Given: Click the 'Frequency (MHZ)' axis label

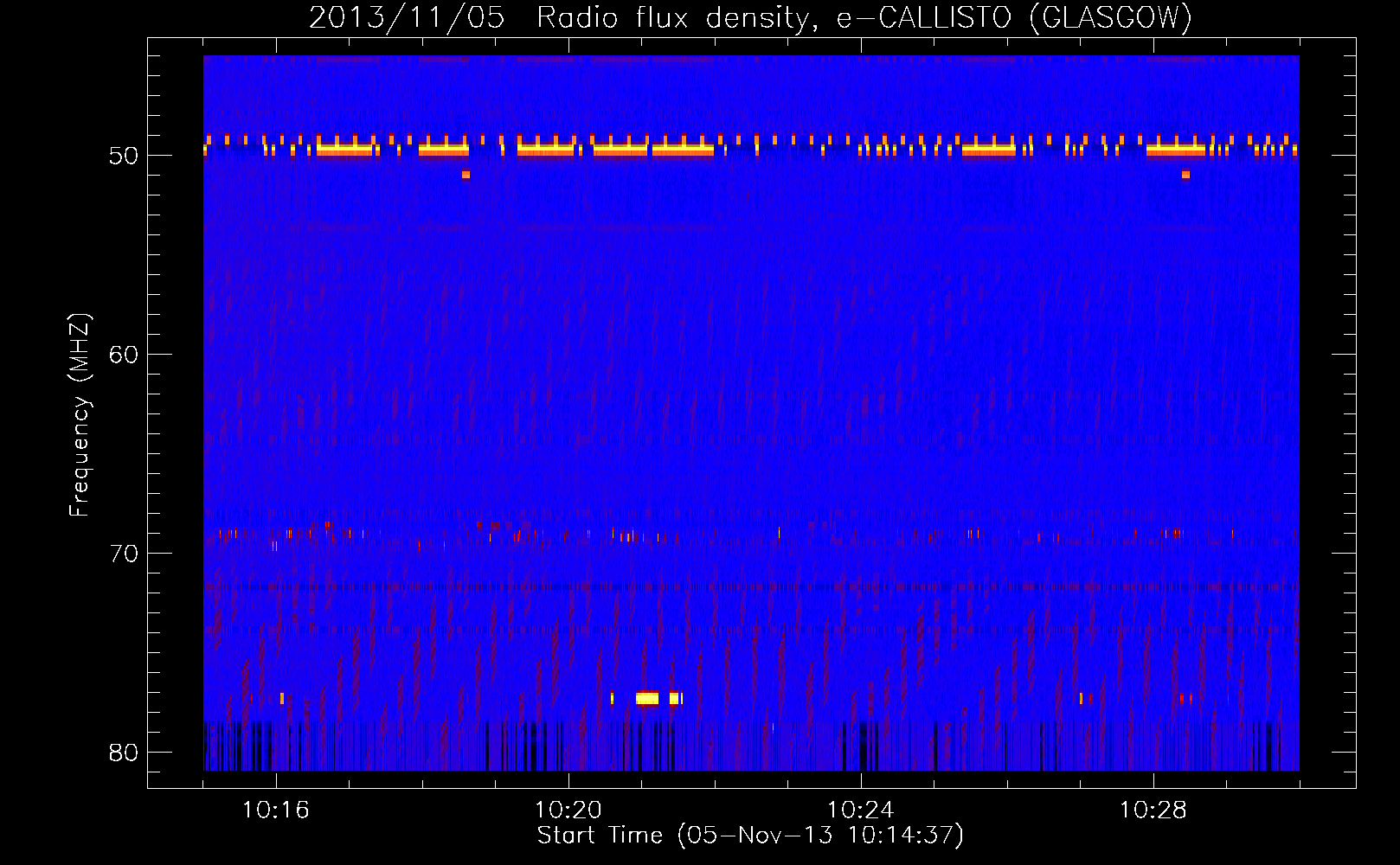Looking at the screenshot, I should (x=80, y=415).
